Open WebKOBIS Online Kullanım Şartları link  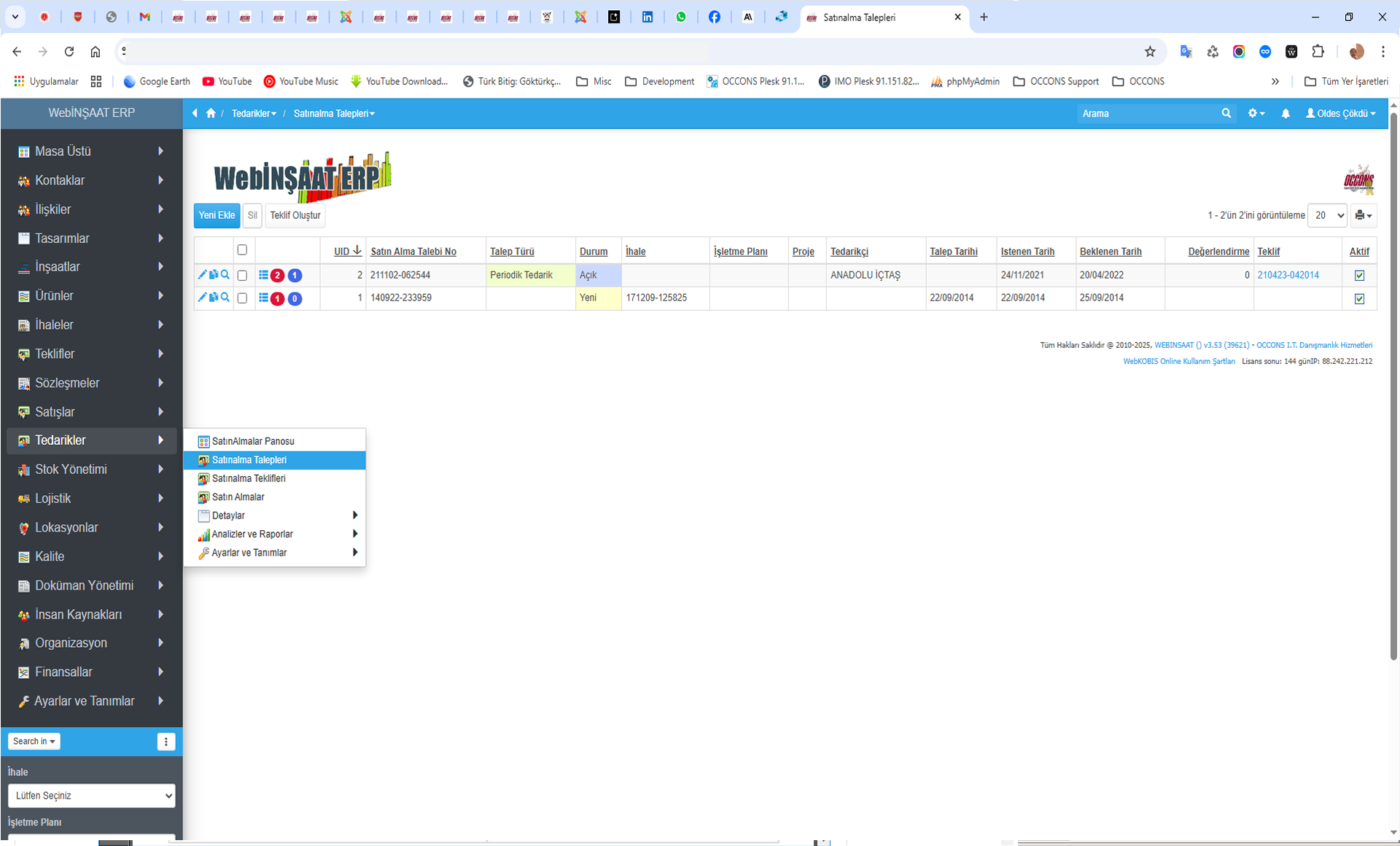pos(1179,361)
